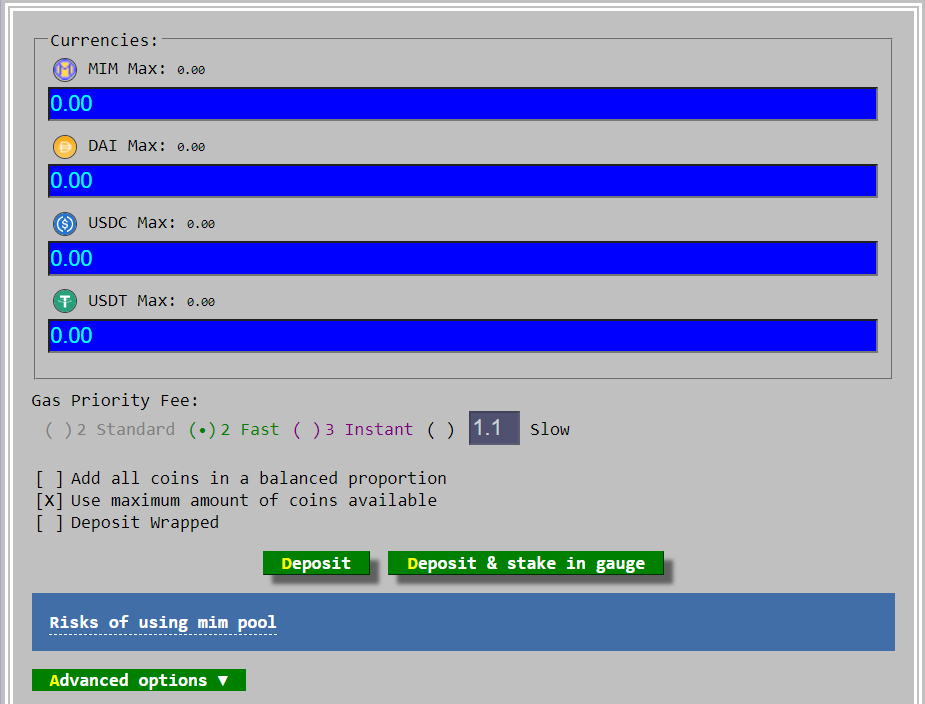This screenshot has width=925, height=704.
Task: Click the MIM Max balance value
Action: (191, 70)
